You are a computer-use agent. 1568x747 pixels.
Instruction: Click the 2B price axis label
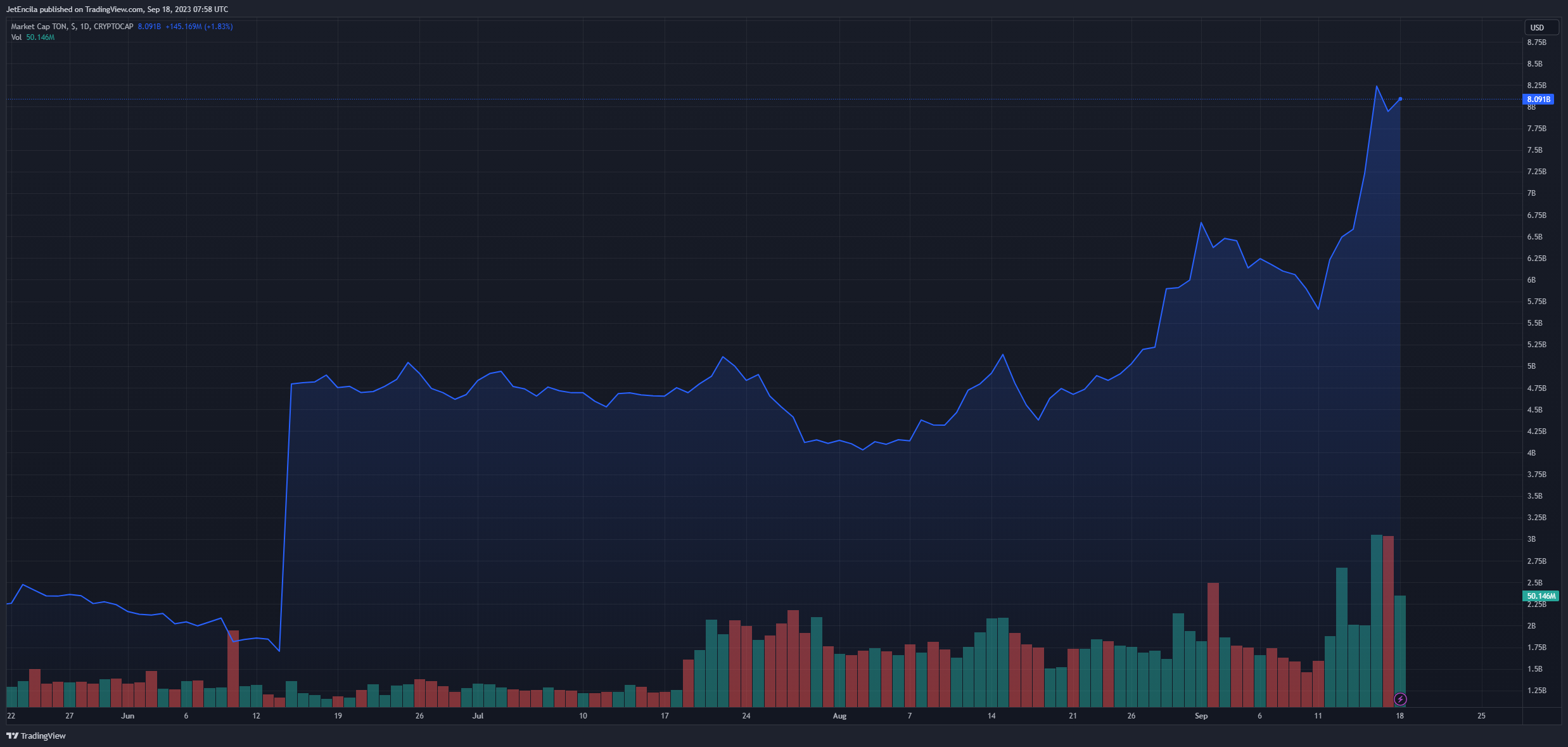coord(1532,626)
